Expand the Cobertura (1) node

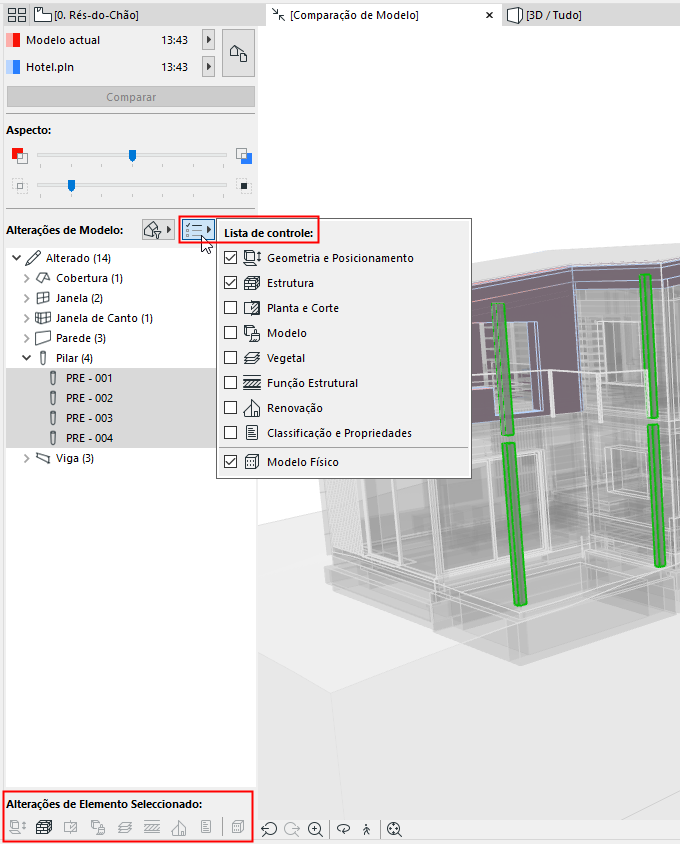coord(26,278)
